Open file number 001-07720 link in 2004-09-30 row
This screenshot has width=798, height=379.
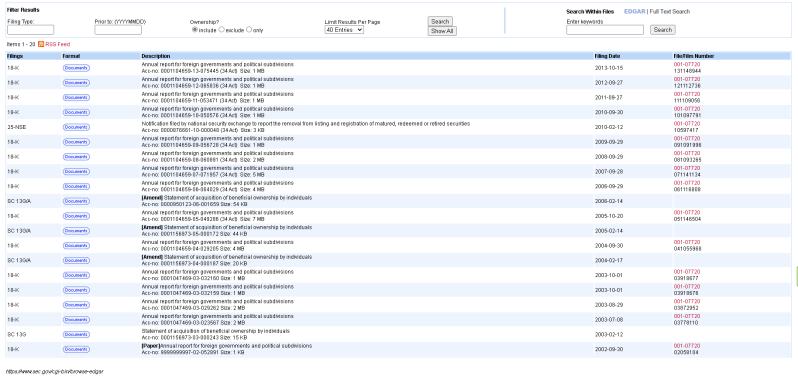(687, 242)
